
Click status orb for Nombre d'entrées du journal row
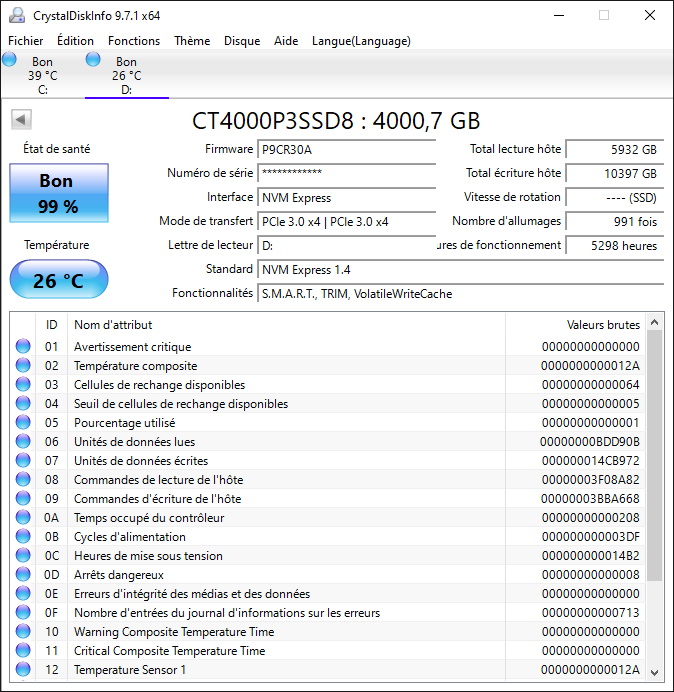(x=23, y=612)
